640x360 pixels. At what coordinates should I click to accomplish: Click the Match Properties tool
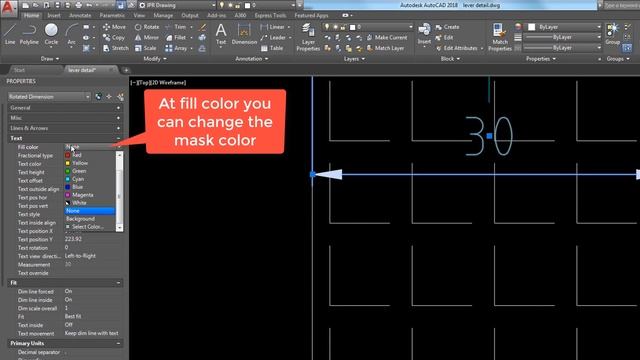tap(500, 37)
